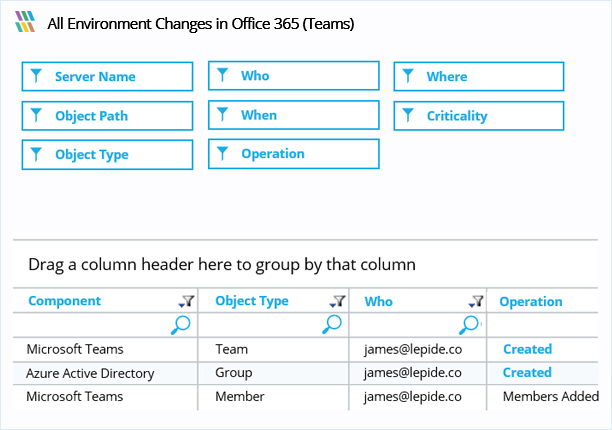Click the Component search input field
Image resolution: width=612 pixels, height=430 pixels.
[x=105, y=325]
